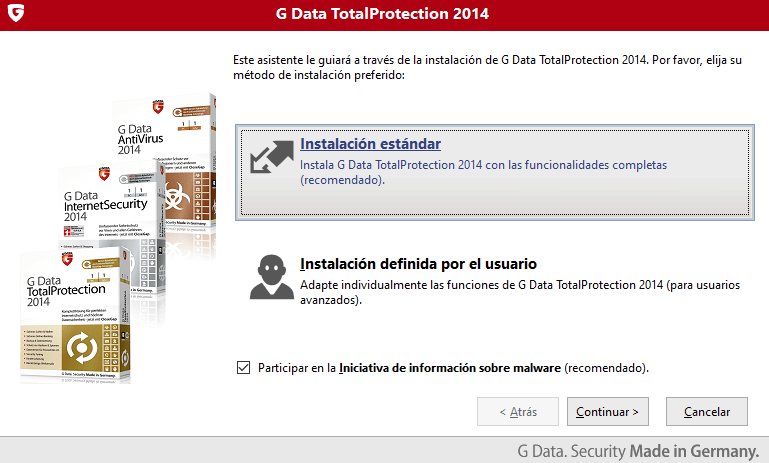
Task: Click the G Data TotalProtection 2014 box image
Action: point(76,316)
